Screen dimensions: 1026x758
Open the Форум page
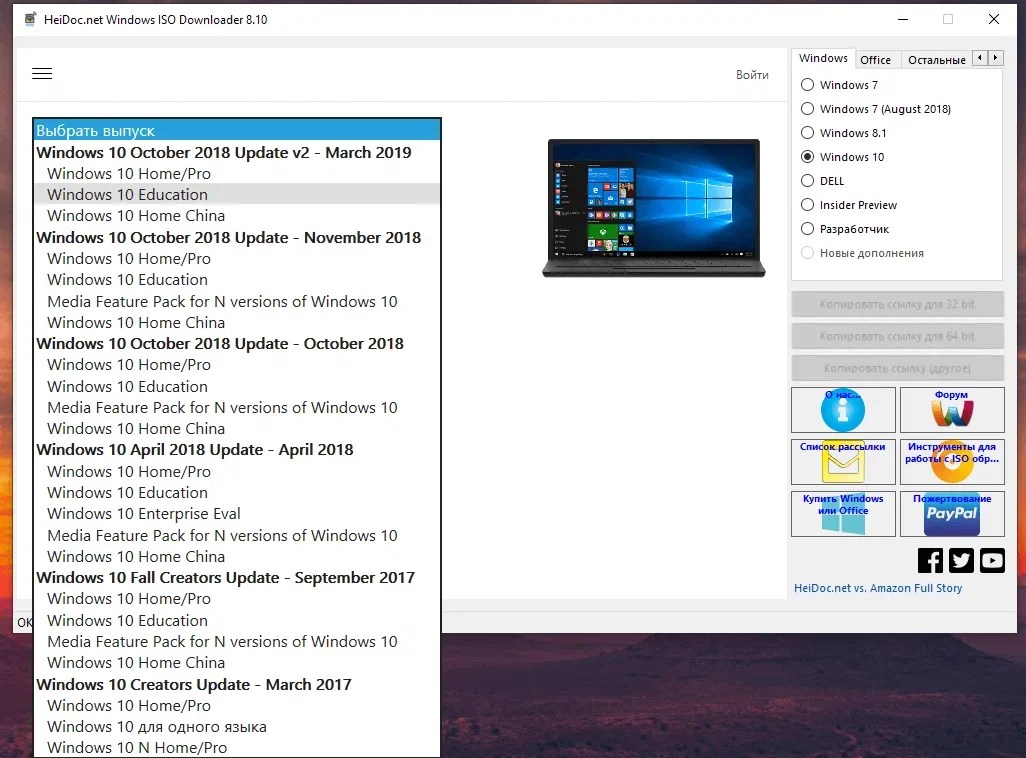coord(952,409)
